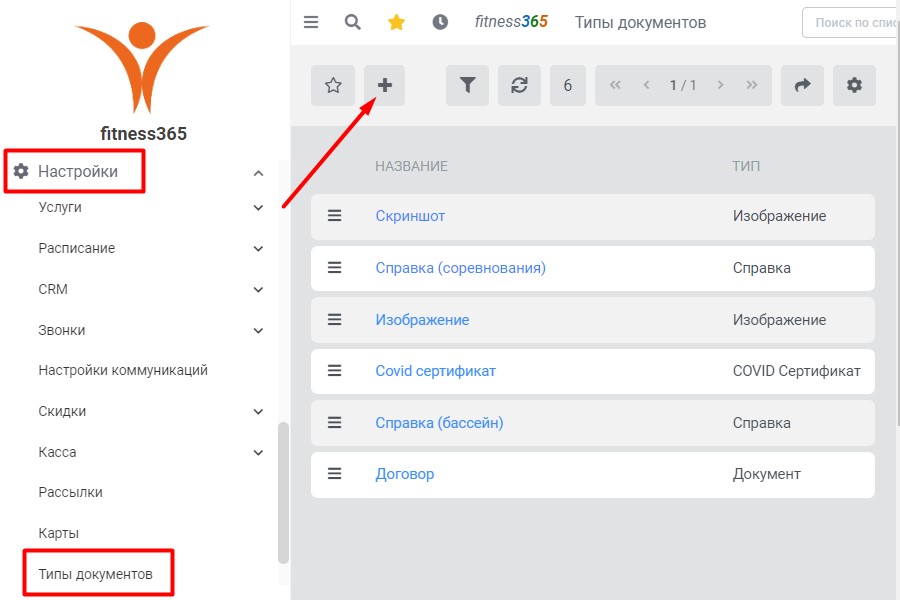Image resolution: width=900 pixels, height=600 pixels.
Task: Open the Справка (соревнования) link
Action: 460,268
